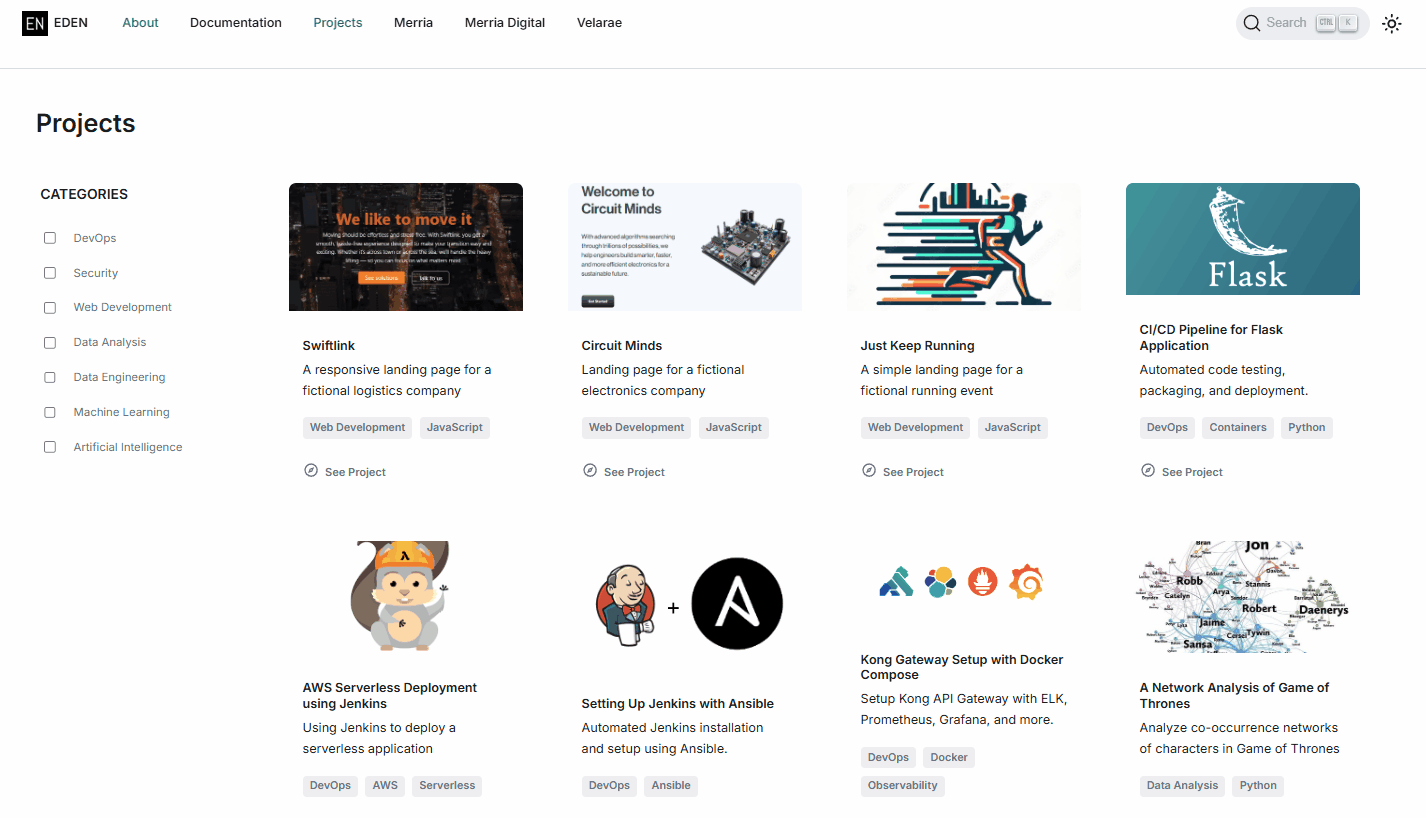Image resolution: width=1426 pixels, height=818 pixels.
Task: Click the EDEN logo icon
Action: coord(35,23)
